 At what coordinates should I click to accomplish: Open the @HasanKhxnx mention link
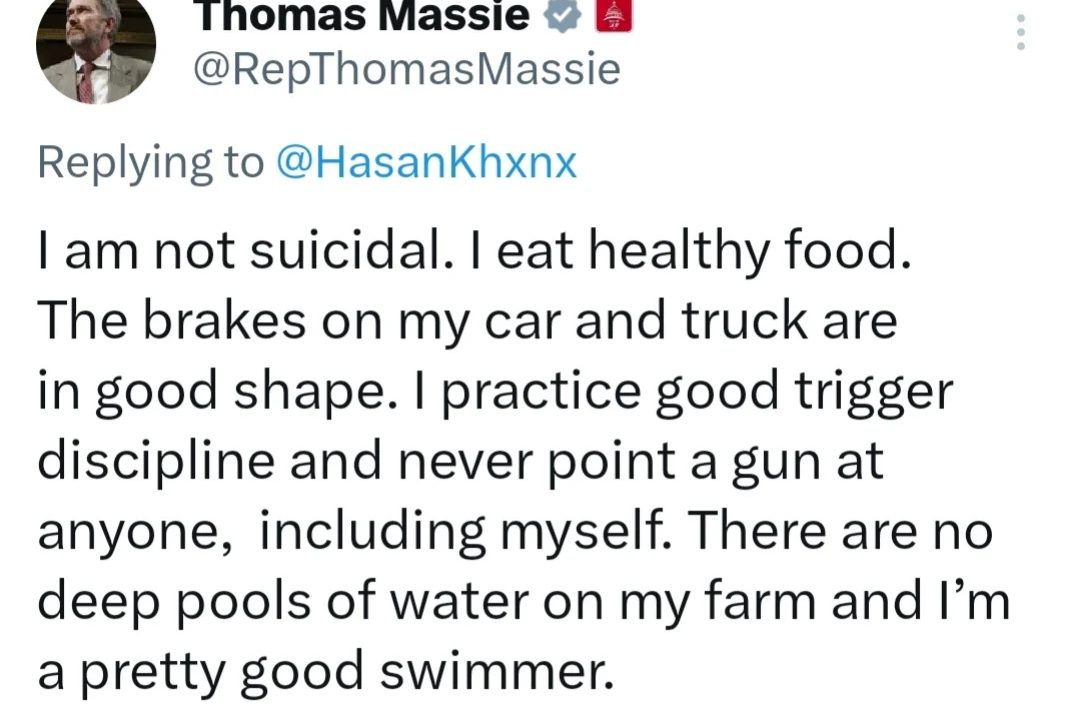tap(425, 161)
